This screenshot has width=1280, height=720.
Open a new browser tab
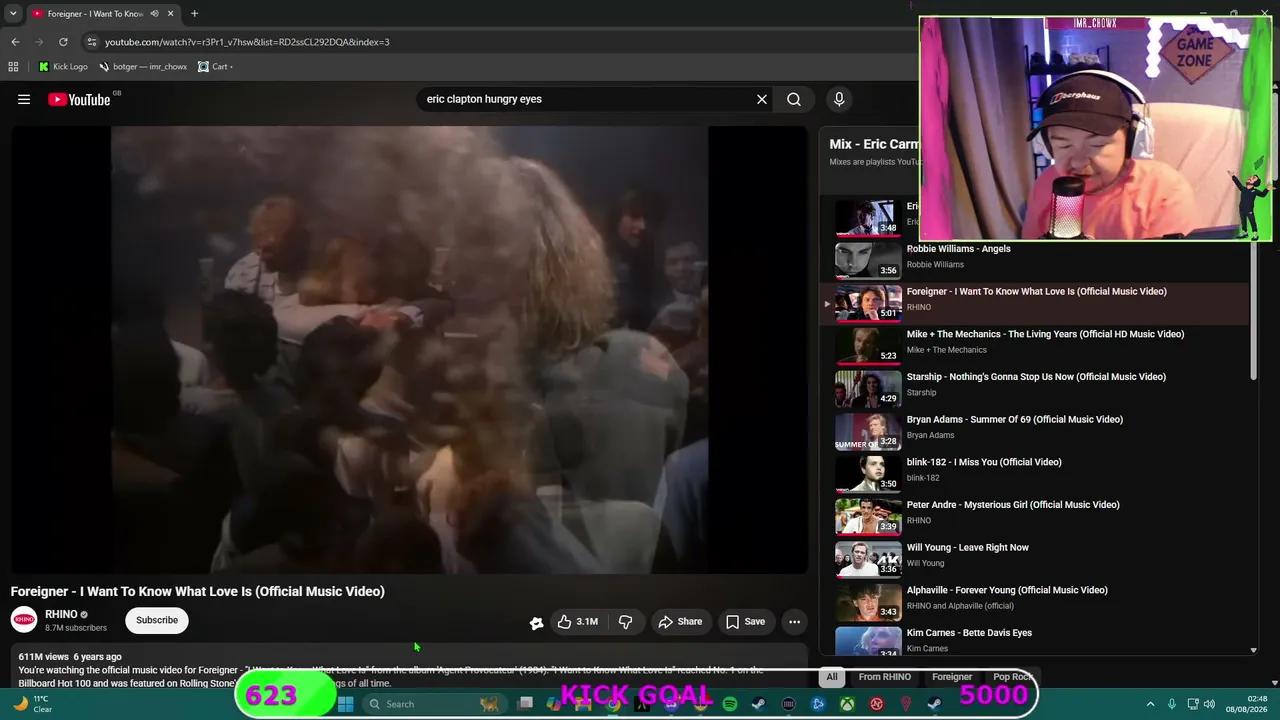(194, 14)
